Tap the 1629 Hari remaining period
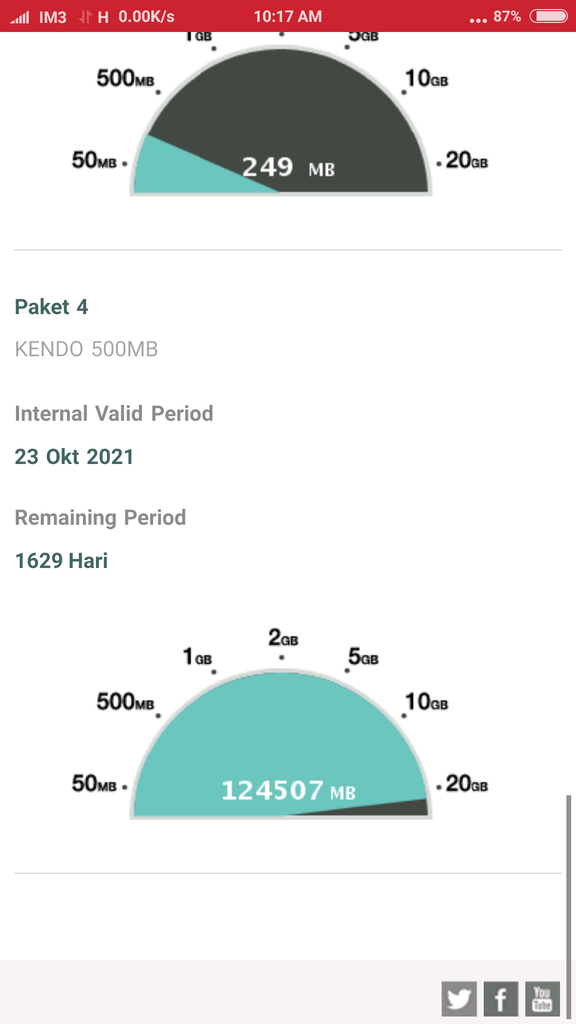576x1024 pixels. [61, 560]
